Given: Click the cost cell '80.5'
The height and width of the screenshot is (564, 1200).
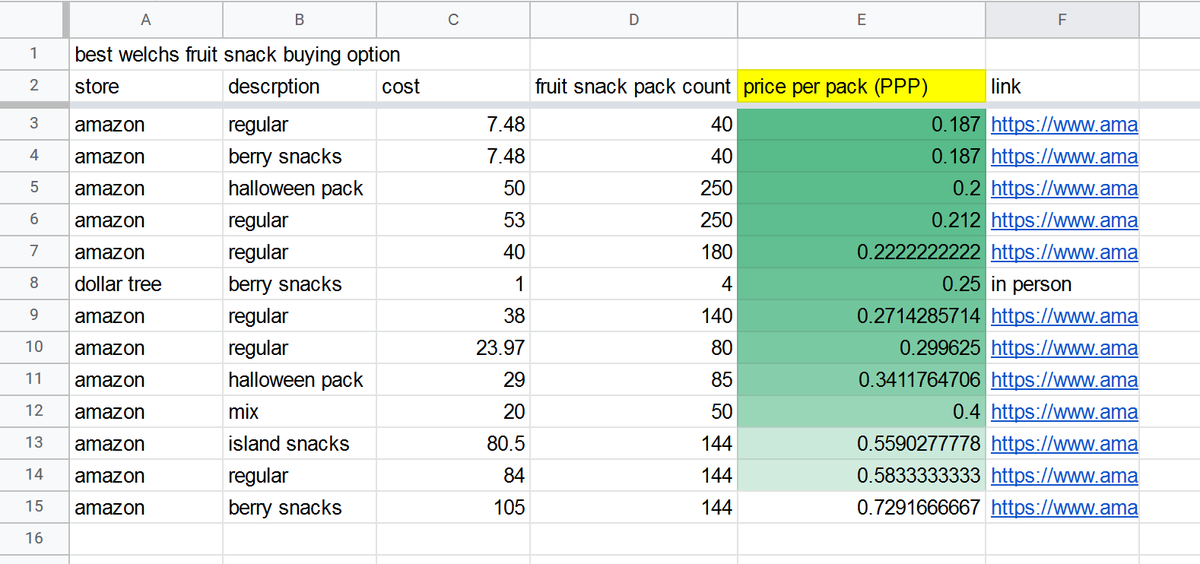Looking at the screenshot, I should click(453, 444).
